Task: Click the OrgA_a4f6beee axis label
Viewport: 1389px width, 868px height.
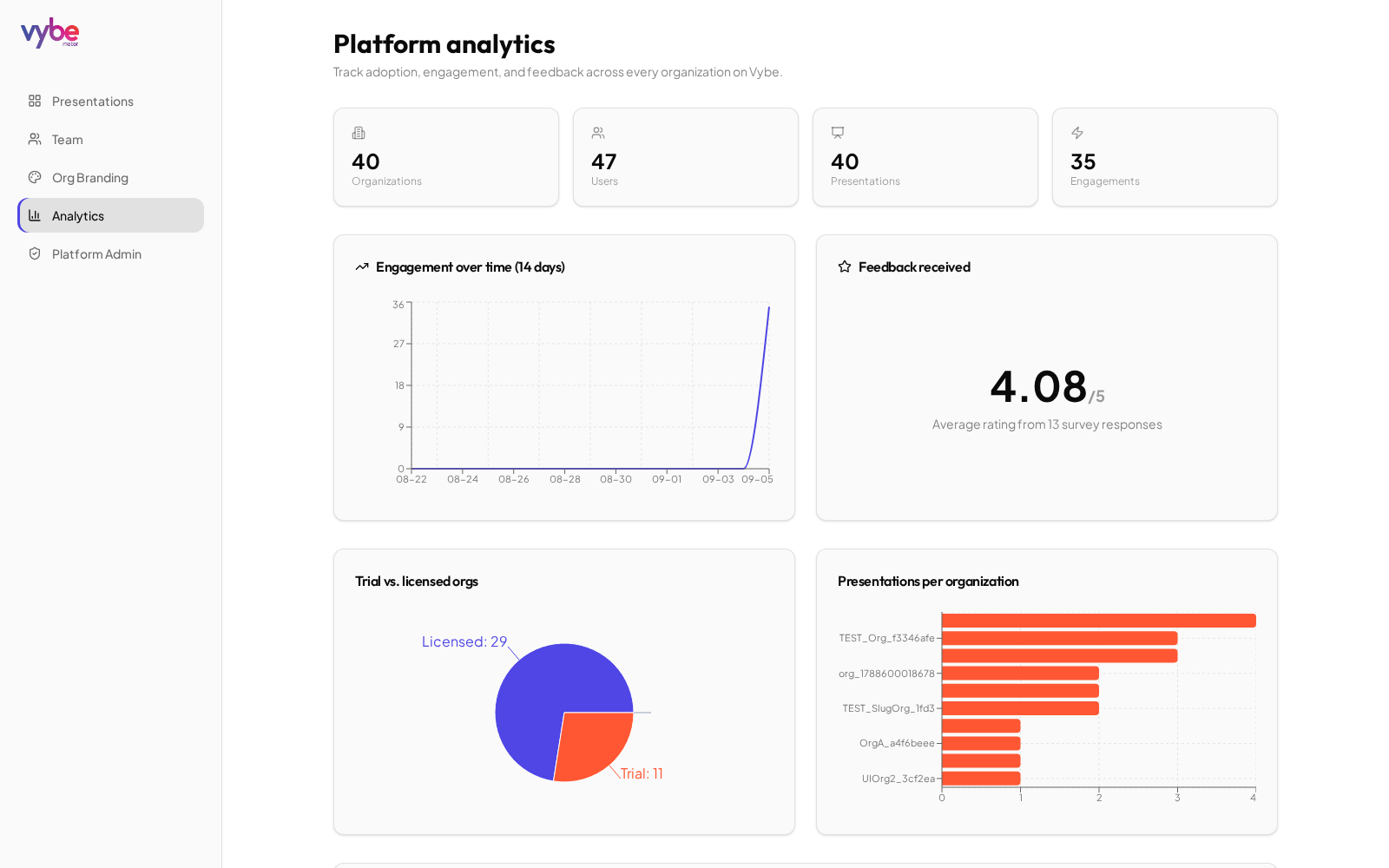Action: click(897, 743)
